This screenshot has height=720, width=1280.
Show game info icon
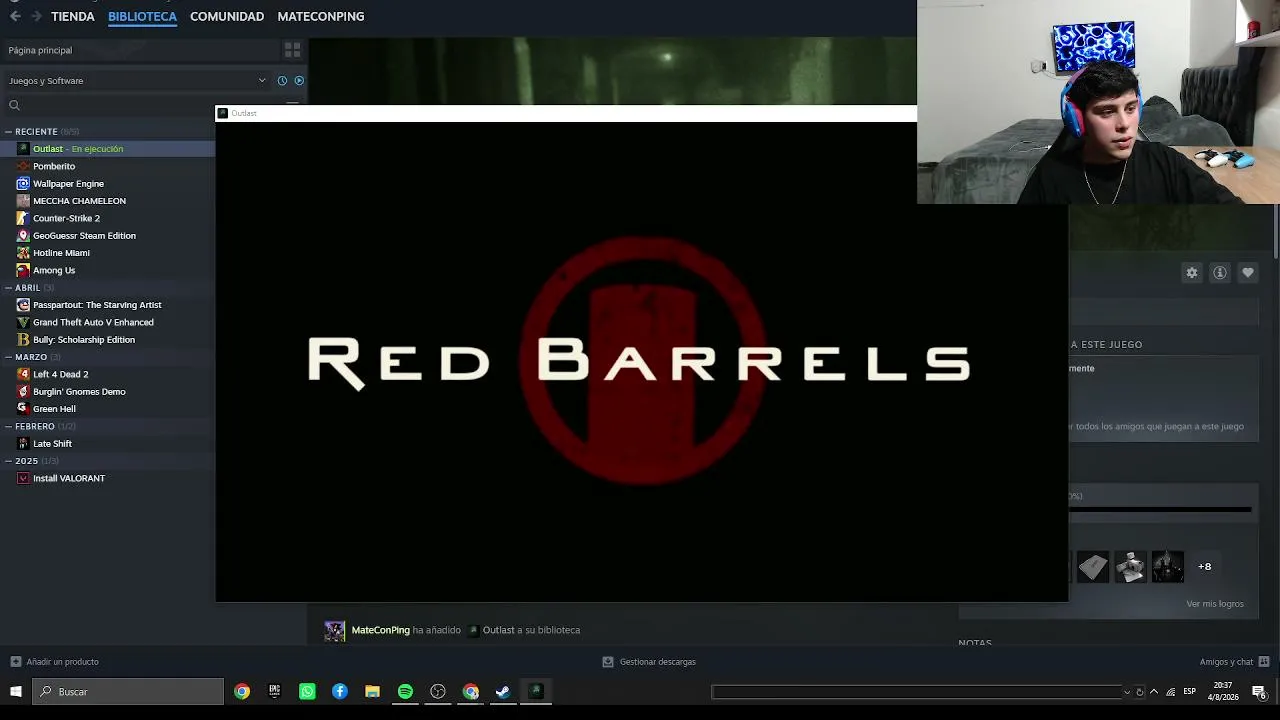click(x=1220, y=272)
